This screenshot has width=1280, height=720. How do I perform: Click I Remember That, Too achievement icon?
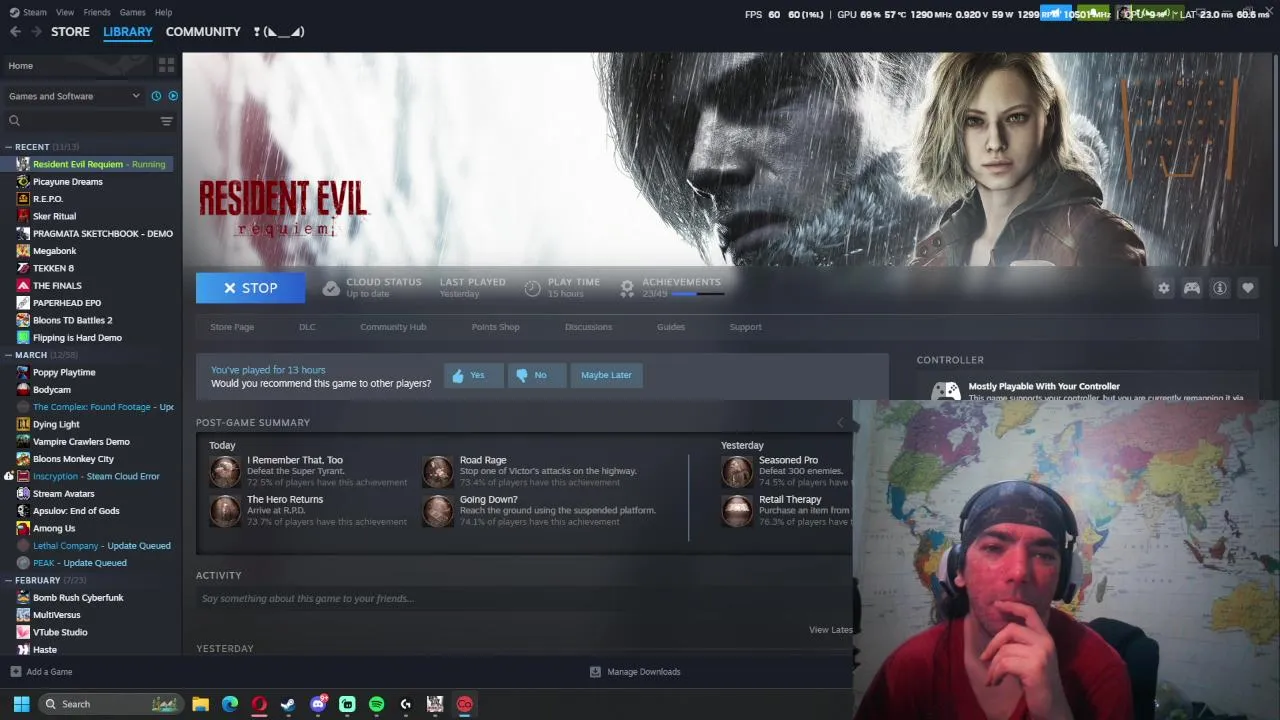pos(225,471)
